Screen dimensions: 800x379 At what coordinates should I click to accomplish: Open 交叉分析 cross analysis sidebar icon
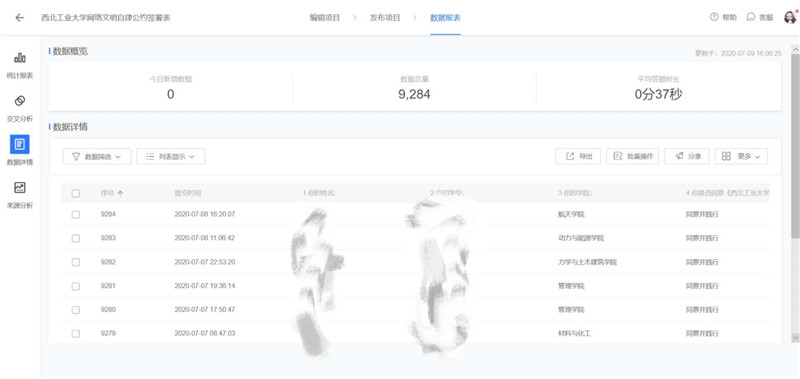point(20,100)
